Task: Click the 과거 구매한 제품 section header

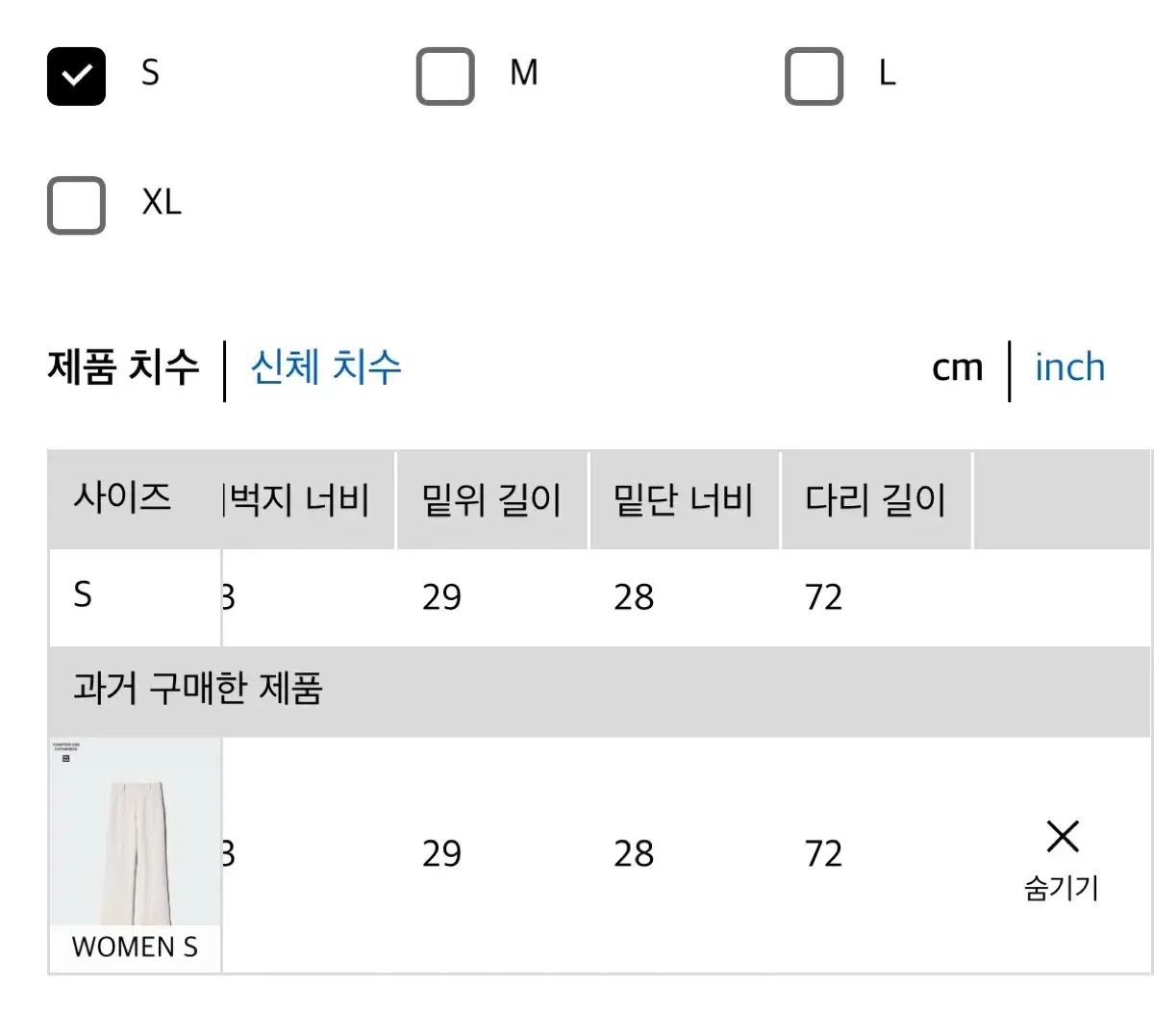Action: coord(198,689)
